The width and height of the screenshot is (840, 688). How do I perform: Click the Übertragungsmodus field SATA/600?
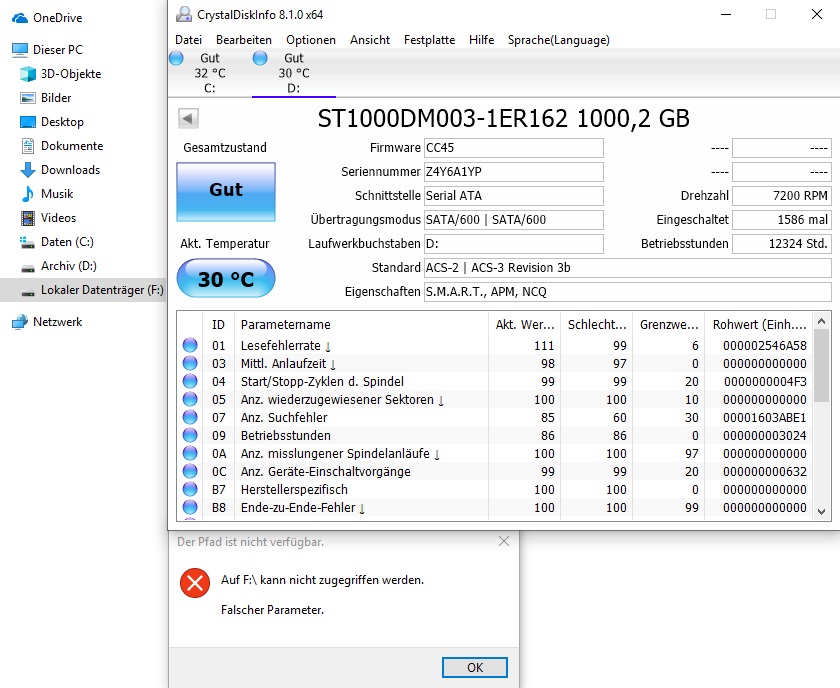514,220
